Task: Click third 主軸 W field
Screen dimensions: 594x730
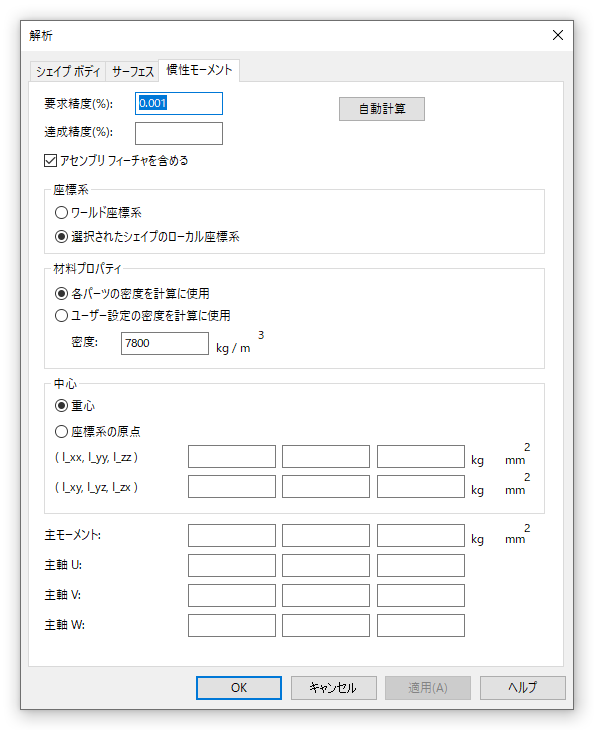Action: [x=421, y=625]
